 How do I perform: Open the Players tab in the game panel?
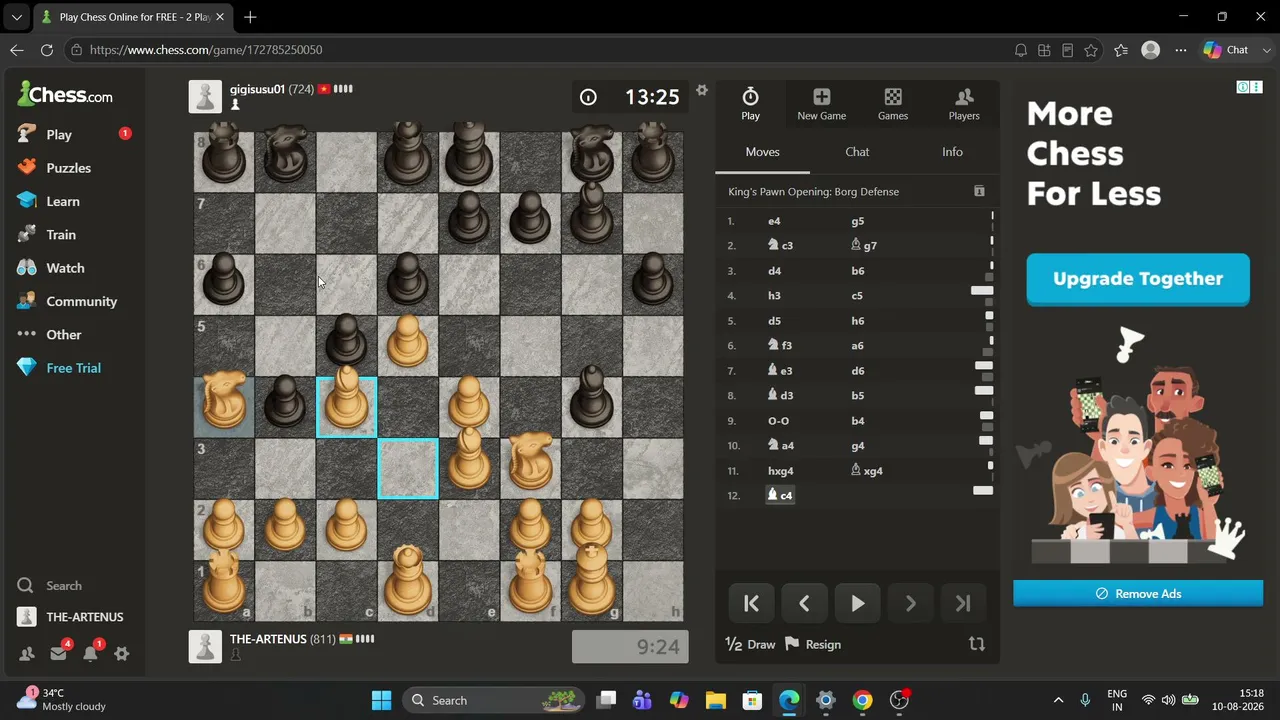[964, 104]
